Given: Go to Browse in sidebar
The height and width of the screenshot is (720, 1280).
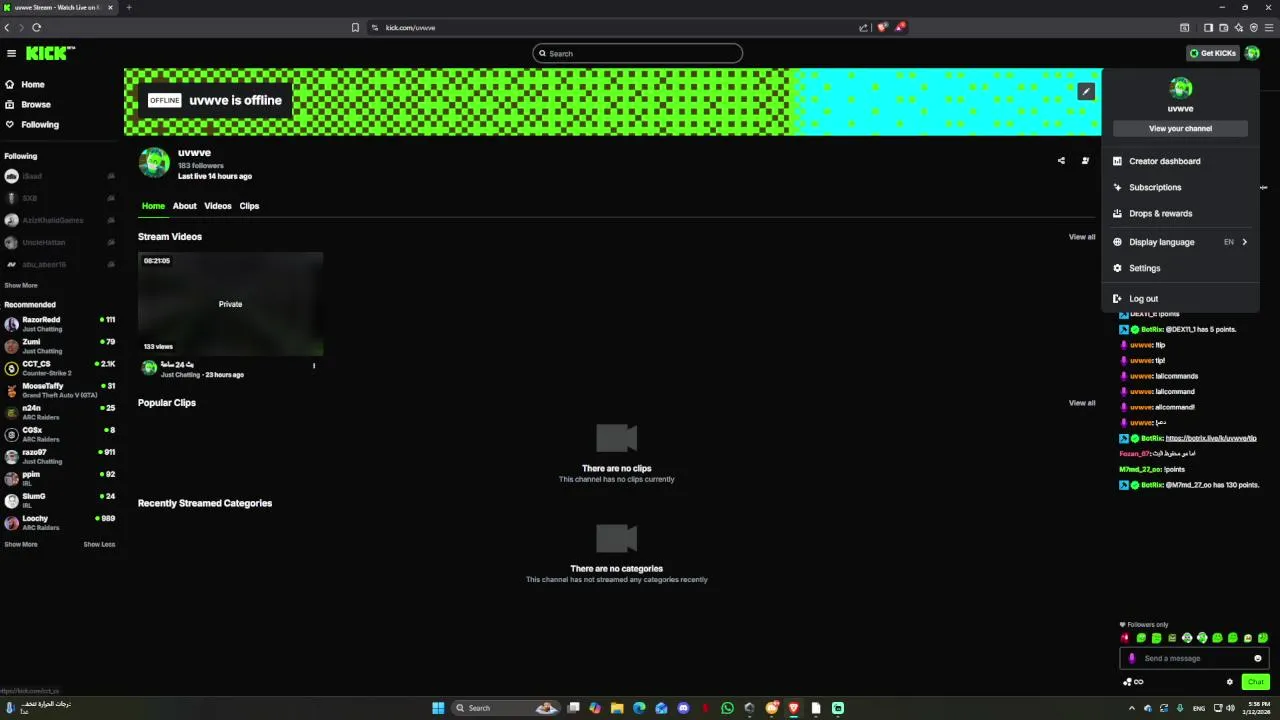Looking at the screenshot, I should 36,104.
